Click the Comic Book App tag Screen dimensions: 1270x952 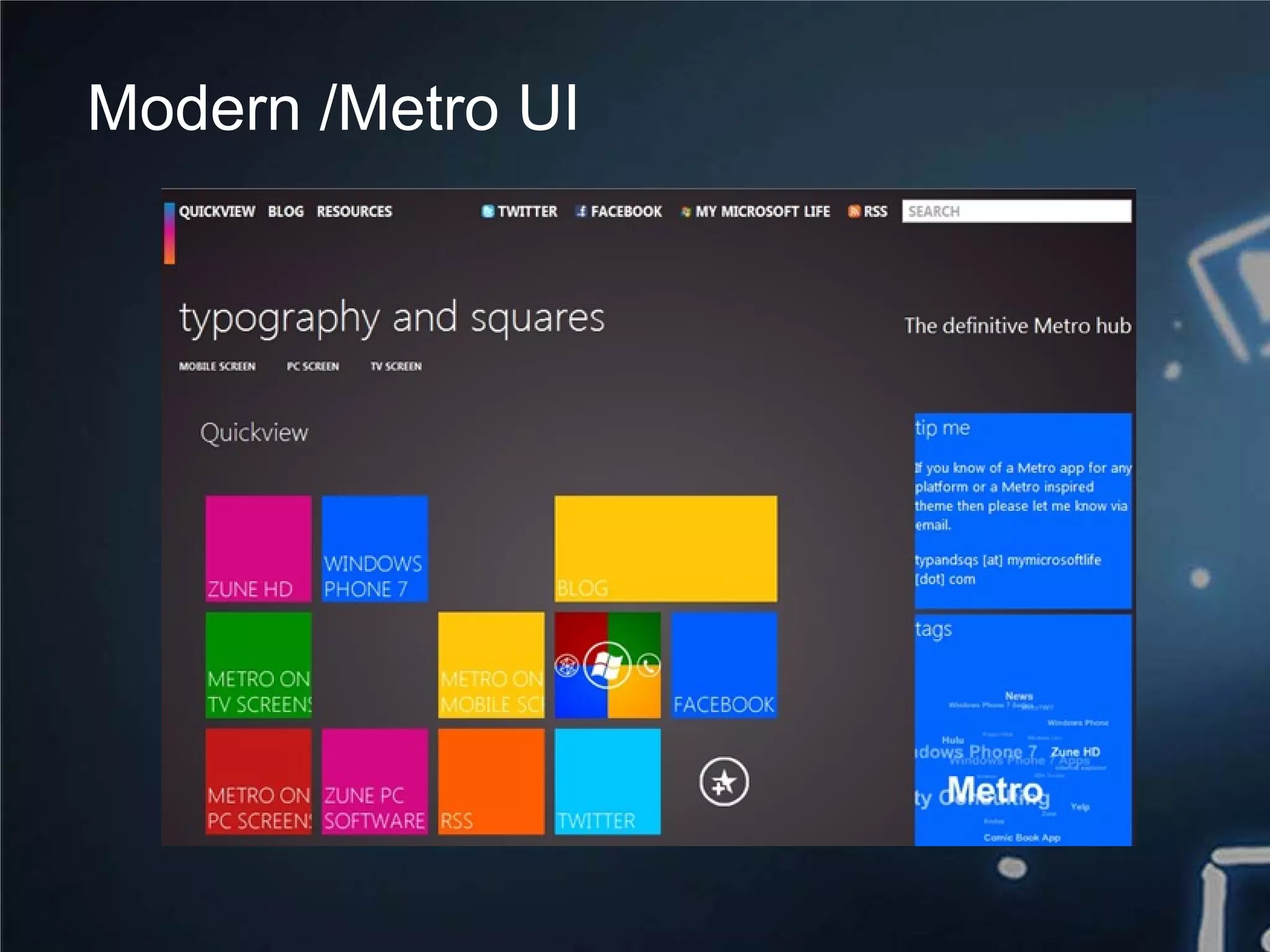click(1022, 837)
